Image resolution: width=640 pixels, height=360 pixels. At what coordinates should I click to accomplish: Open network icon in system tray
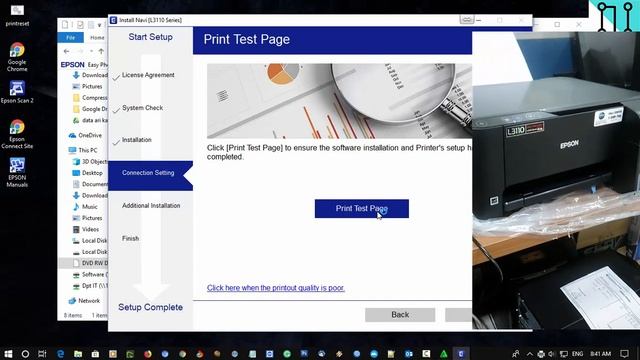pyautogui.click(x=564, y=354)
